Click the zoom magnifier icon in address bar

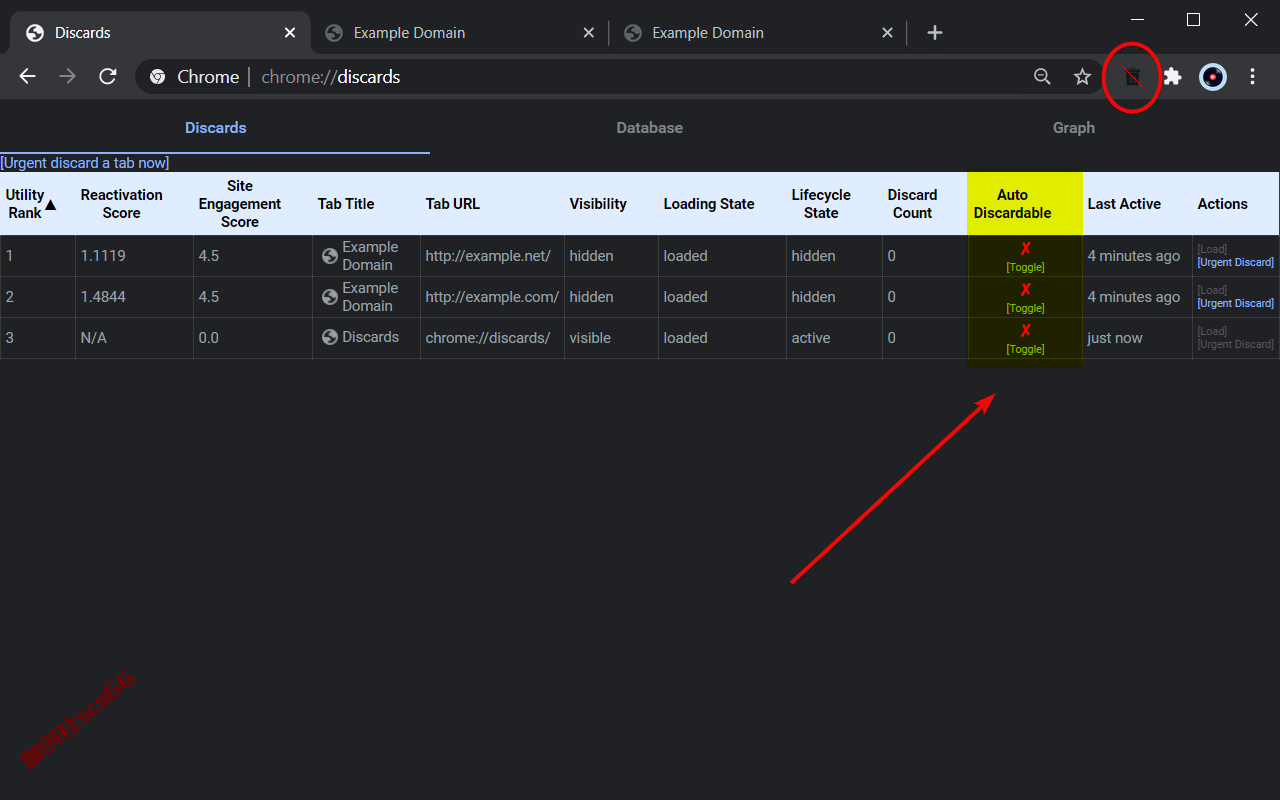point(1042,77)
